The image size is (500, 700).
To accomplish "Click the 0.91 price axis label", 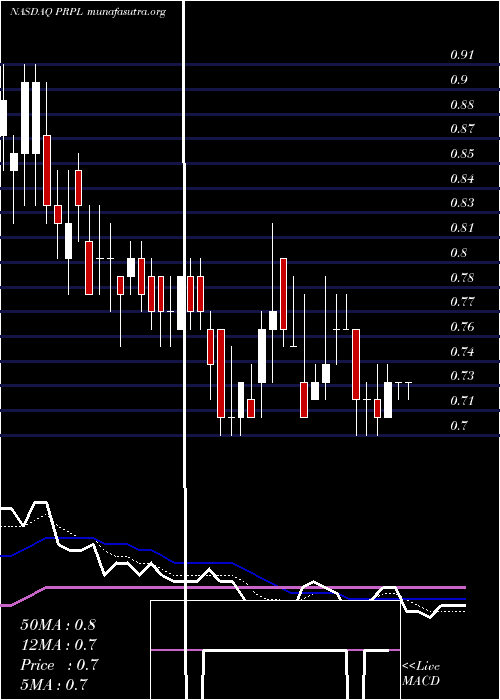I will [462, 55].
